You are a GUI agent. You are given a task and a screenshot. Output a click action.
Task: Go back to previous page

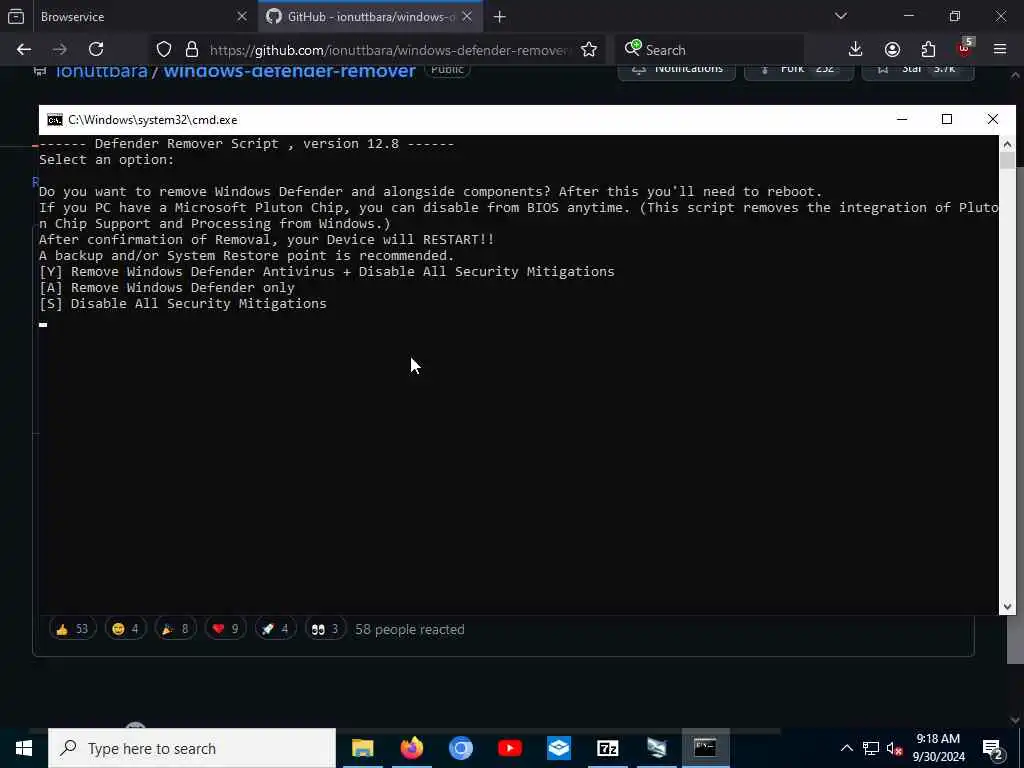point(24,49)
